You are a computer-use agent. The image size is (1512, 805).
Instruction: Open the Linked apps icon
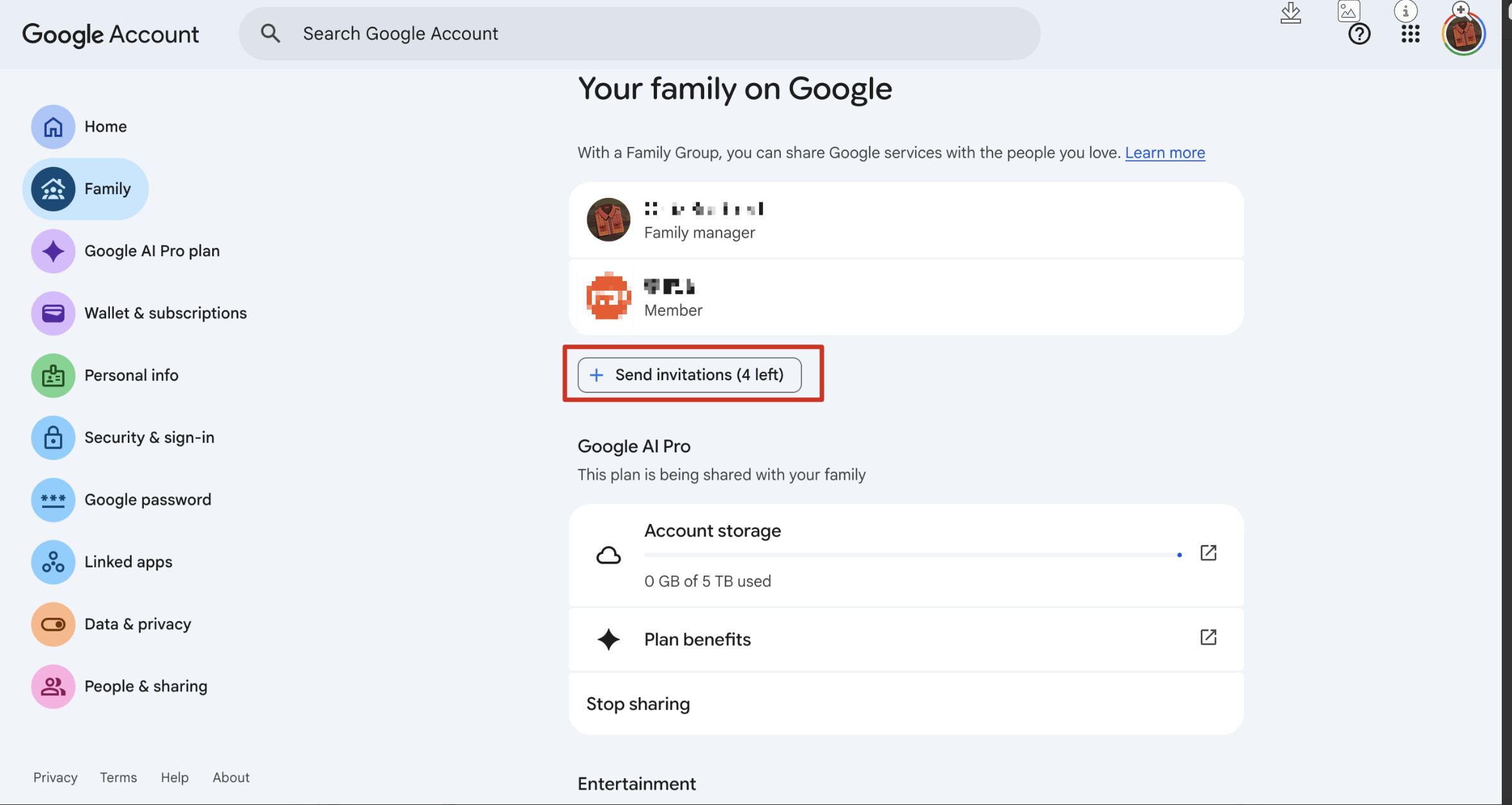click(53, 562)
